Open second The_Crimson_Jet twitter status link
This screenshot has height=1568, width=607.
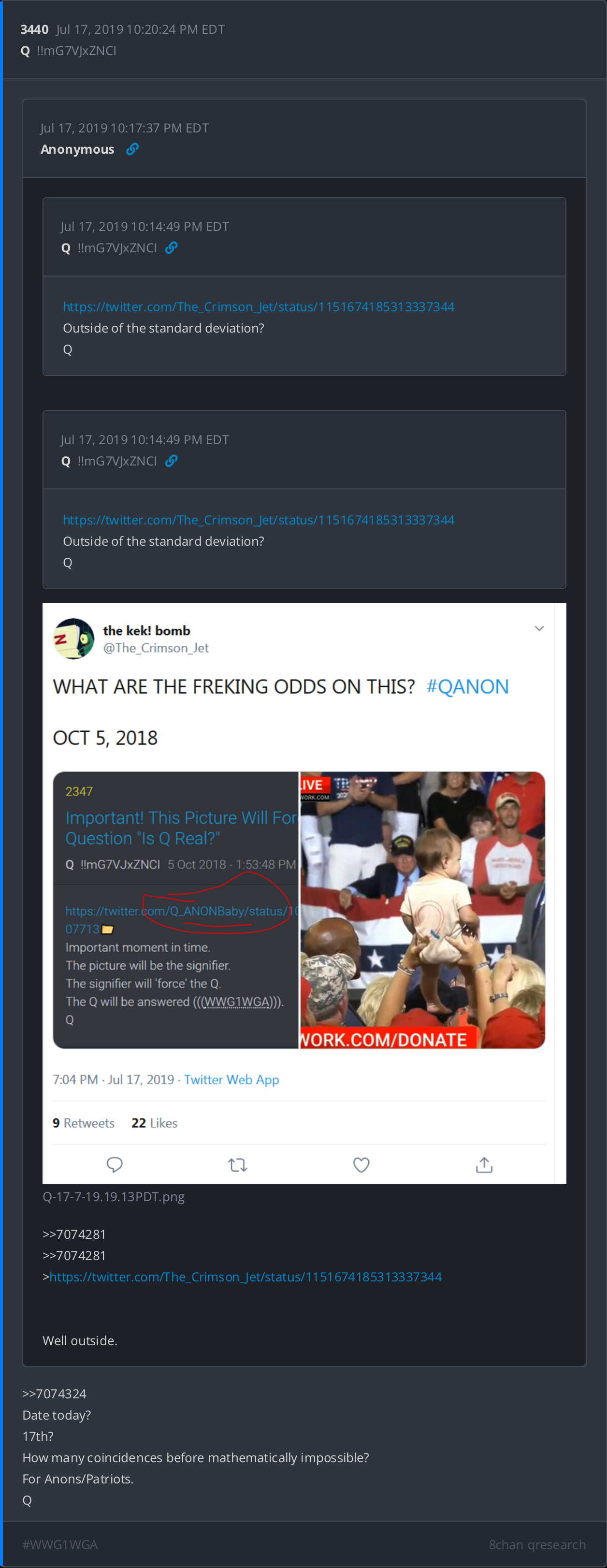(x=258, y=520)
